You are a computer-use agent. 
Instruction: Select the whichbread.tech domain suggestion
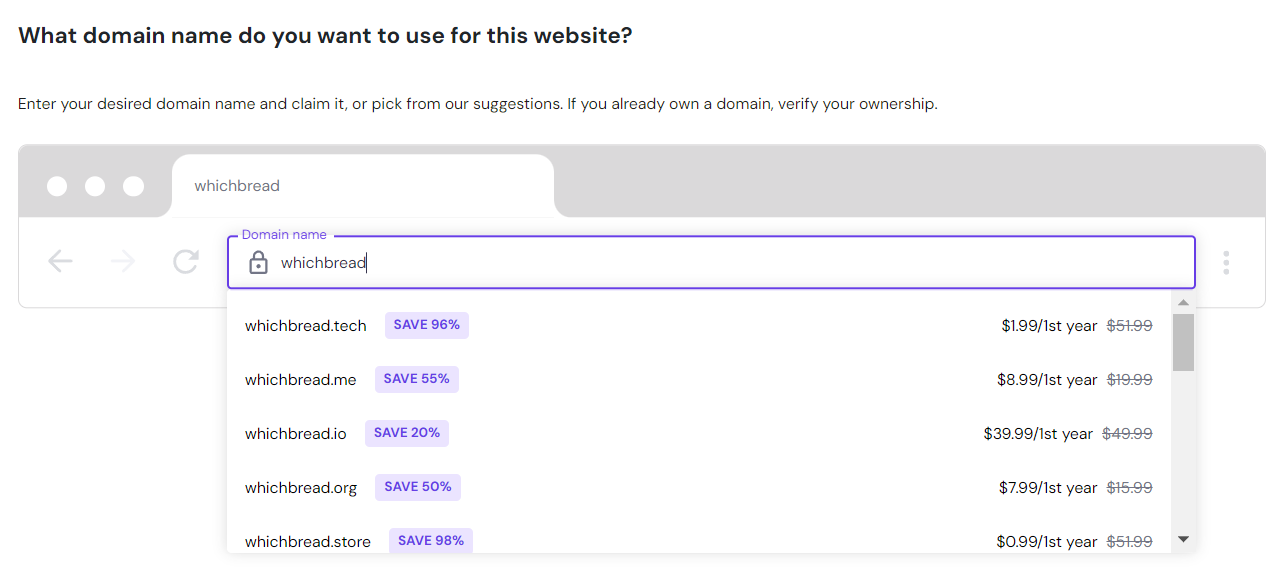click(x=306, y=325)
